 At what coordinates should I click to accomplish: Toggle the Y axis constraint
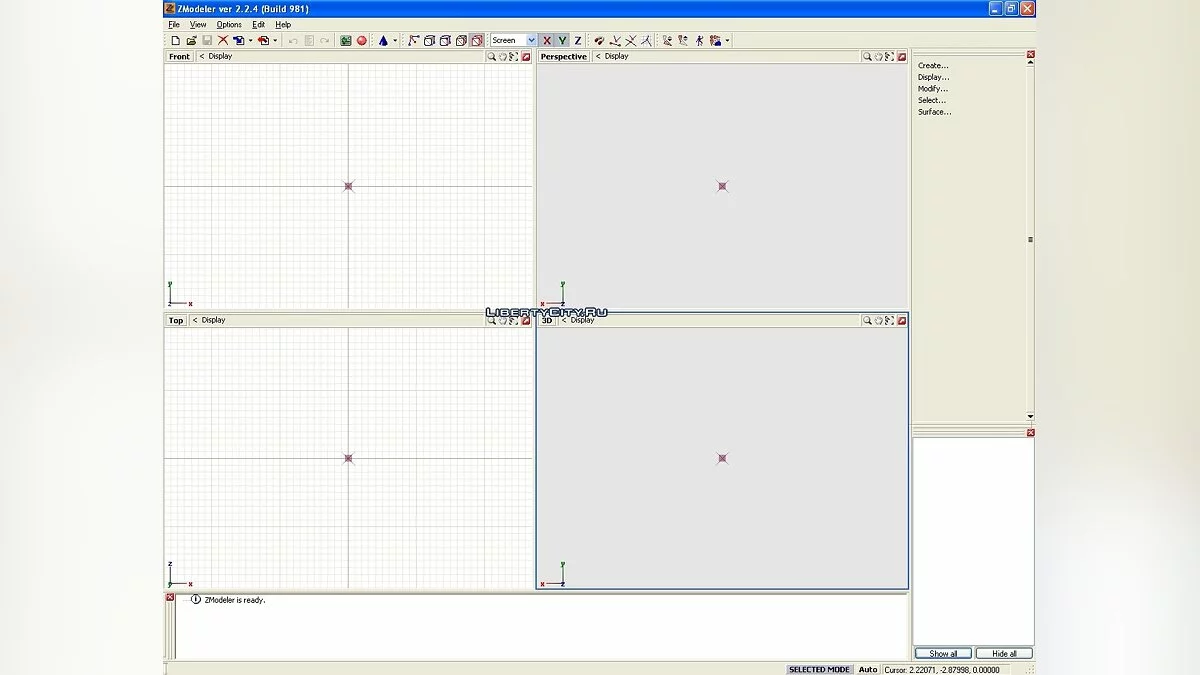(561, 40)
